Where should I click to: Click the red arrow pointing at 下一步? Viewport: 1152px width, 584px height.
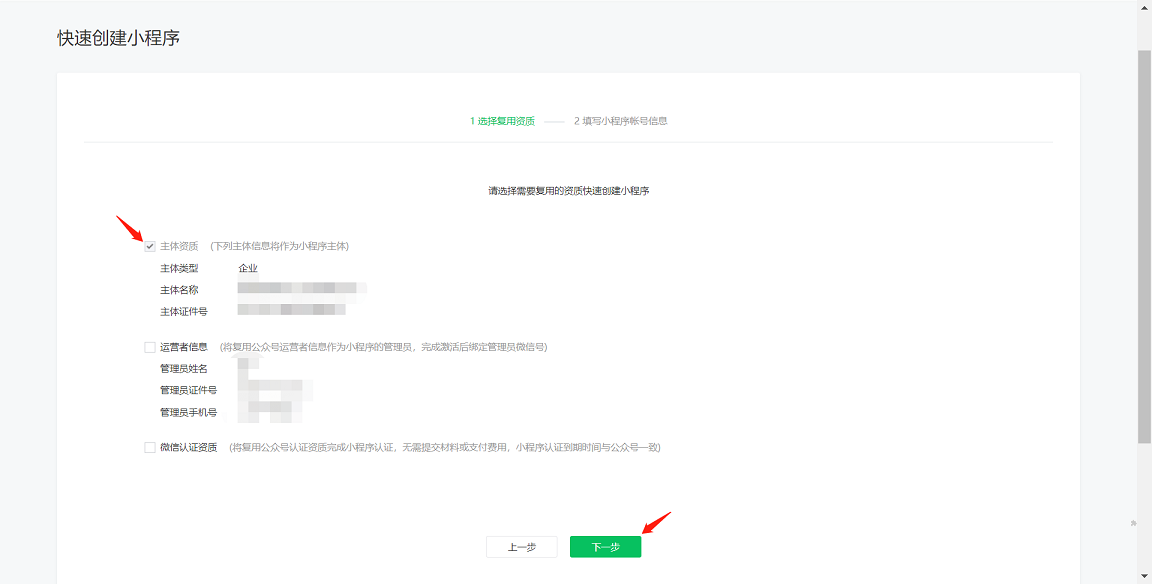[x=655, y=524]
